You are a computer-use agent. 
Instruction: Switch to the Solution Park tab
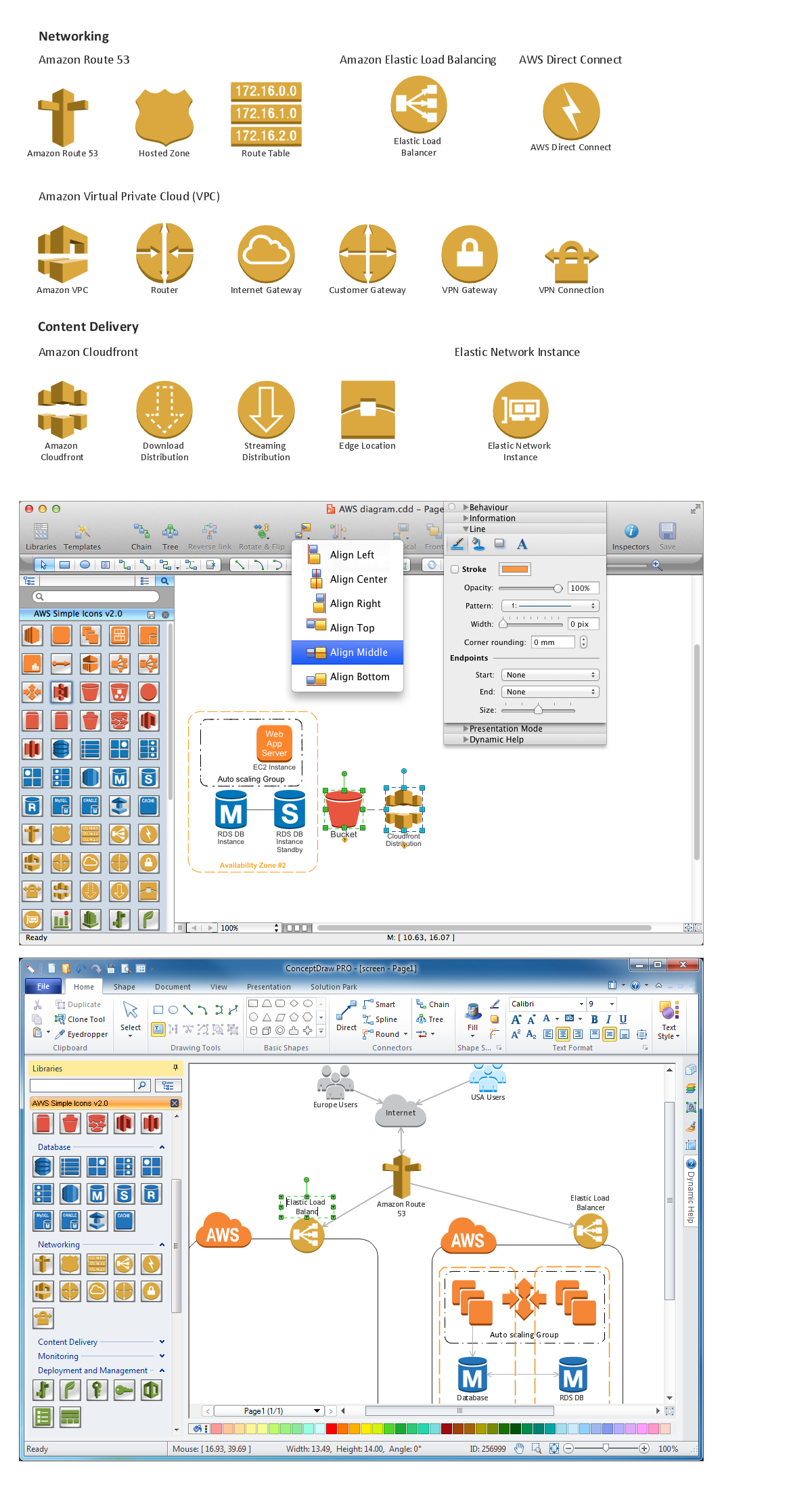[334, 987]
